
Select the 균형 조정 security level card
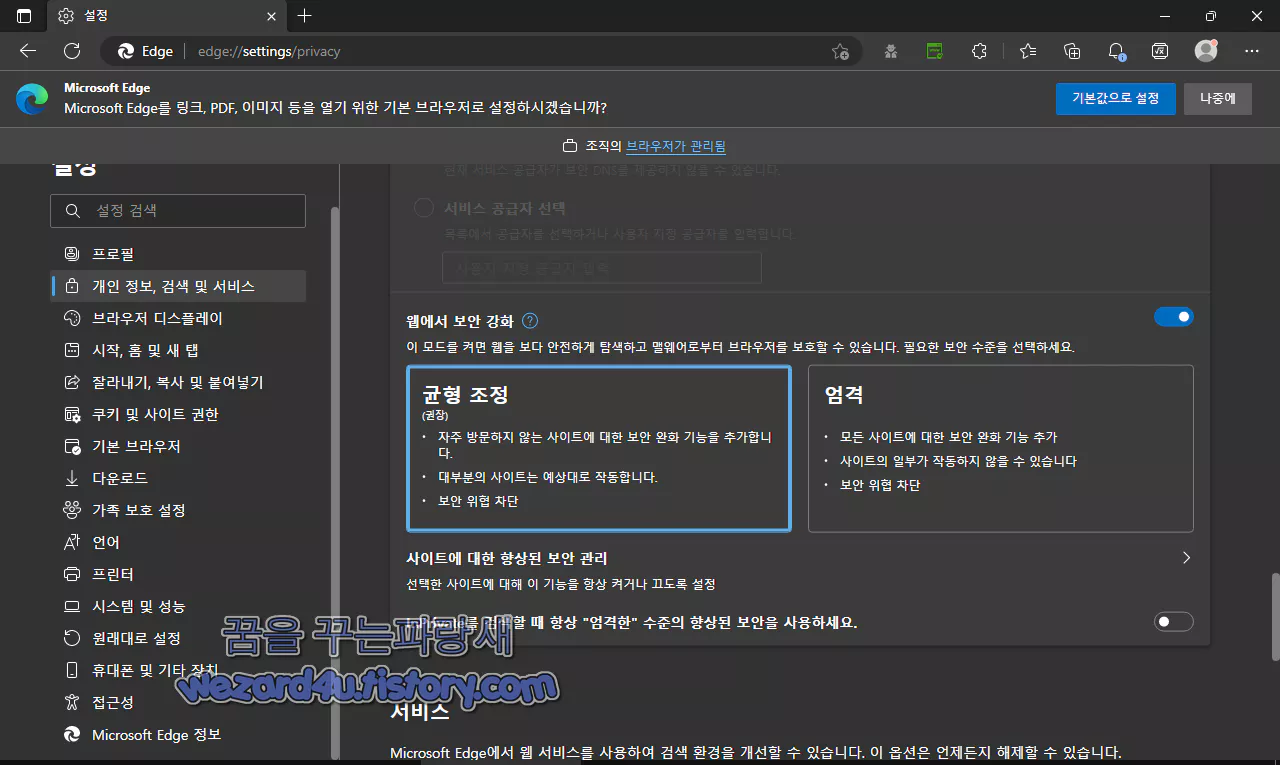pos(599,448)
